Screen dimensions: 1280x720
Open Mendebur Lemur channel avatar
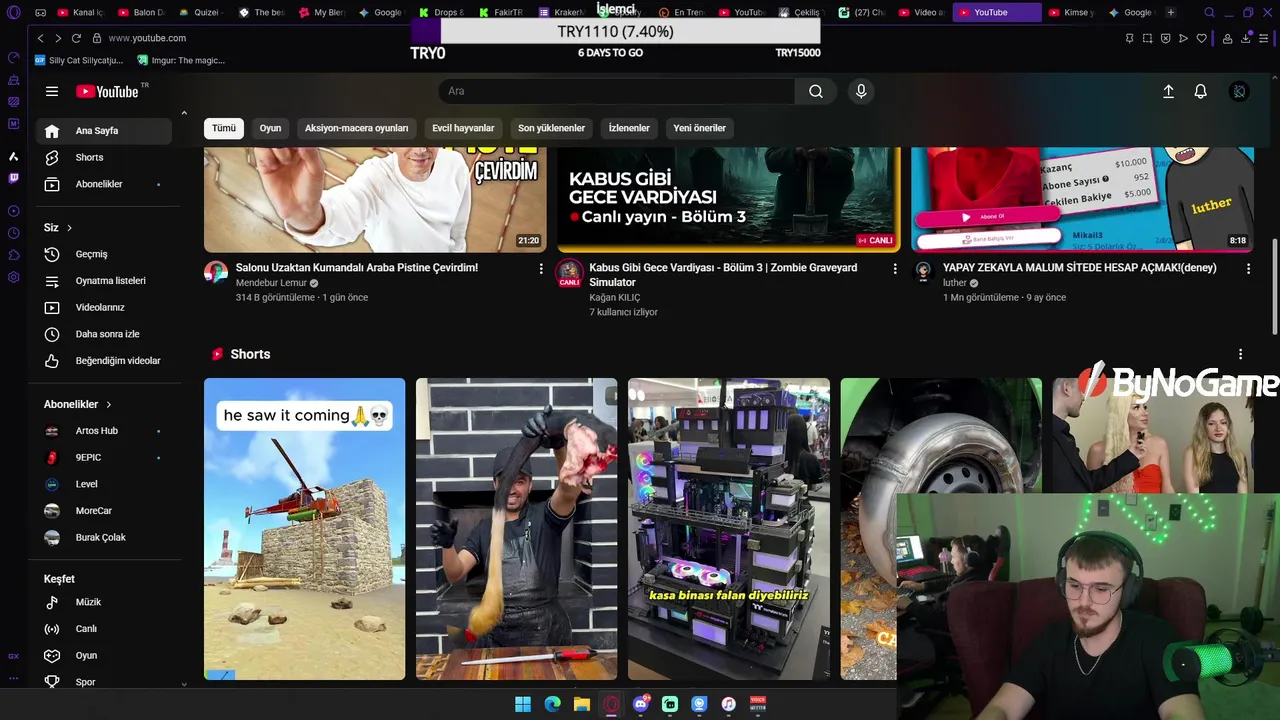[216, 272]
